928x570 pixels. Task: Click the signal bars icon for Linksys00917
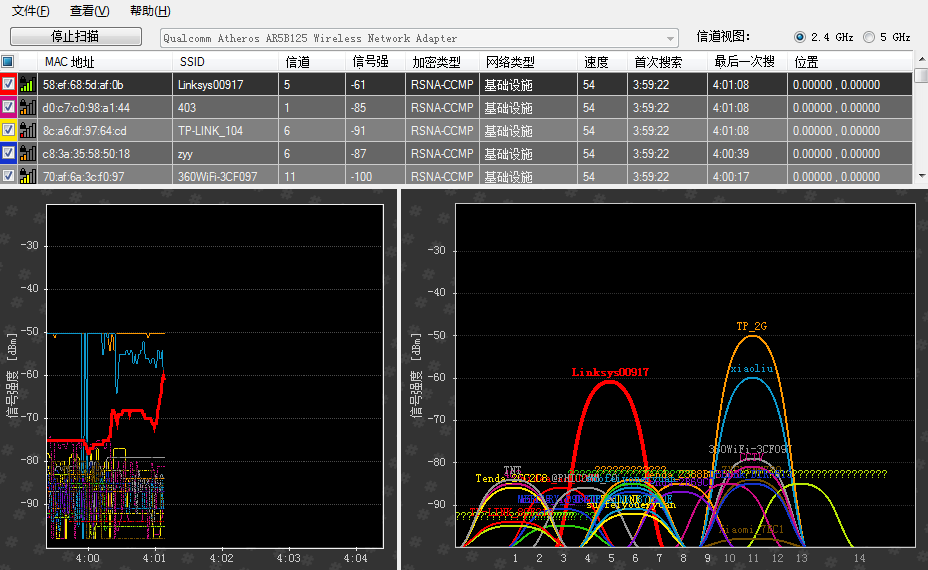[27, 85]
